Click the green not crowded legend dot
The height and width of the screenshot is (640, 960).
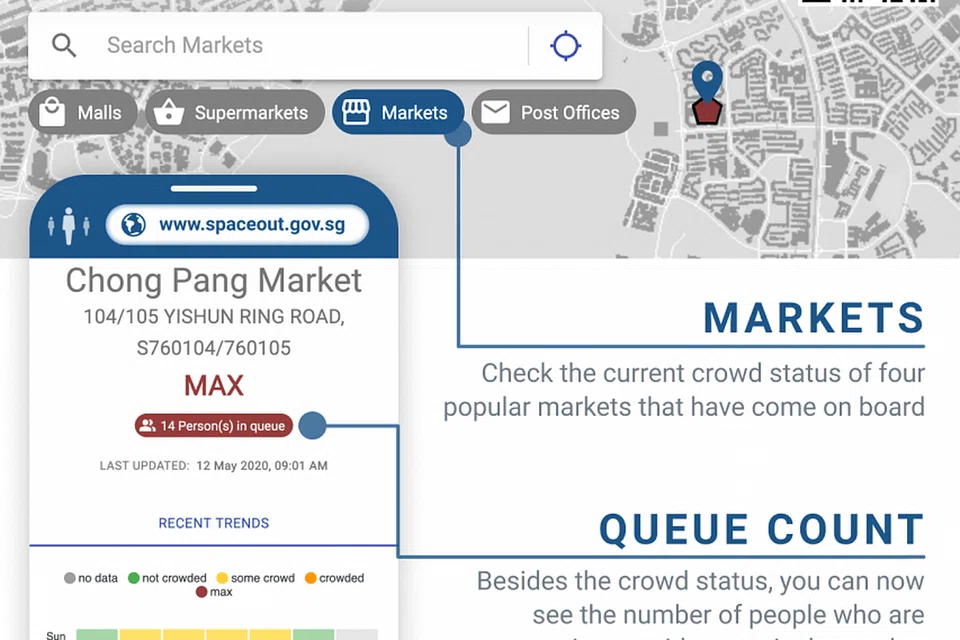[x=133, y=578]
